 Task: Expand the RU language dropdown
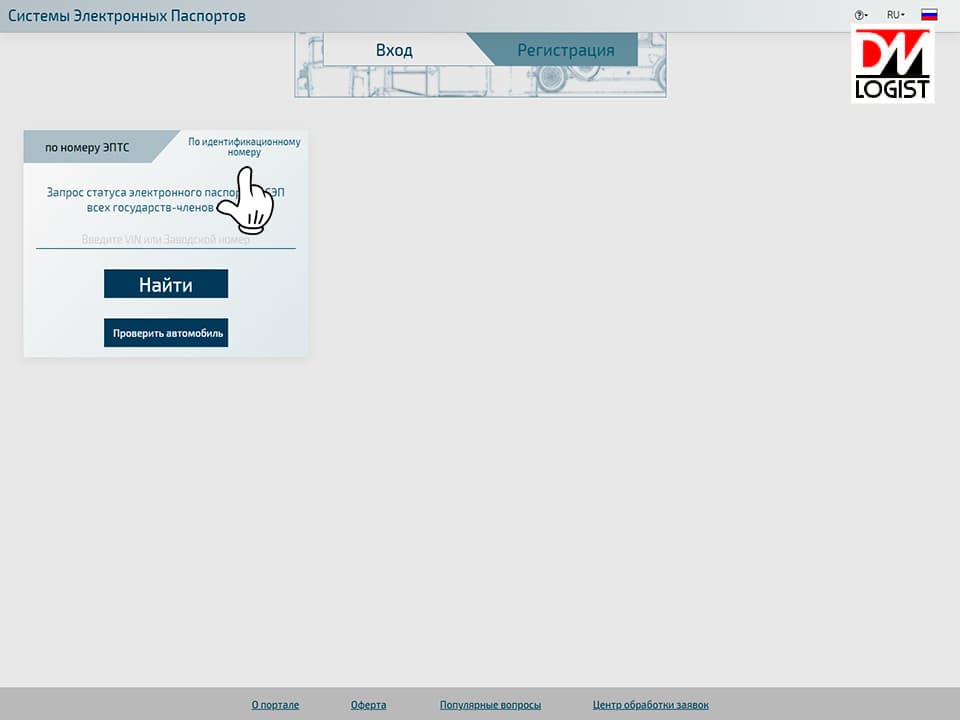coord(896,15)
